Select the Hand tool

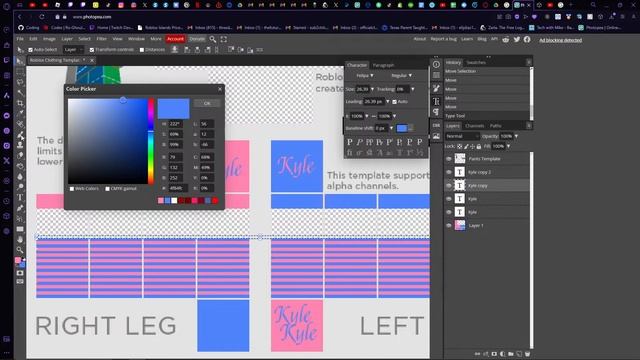click(20, 240)
